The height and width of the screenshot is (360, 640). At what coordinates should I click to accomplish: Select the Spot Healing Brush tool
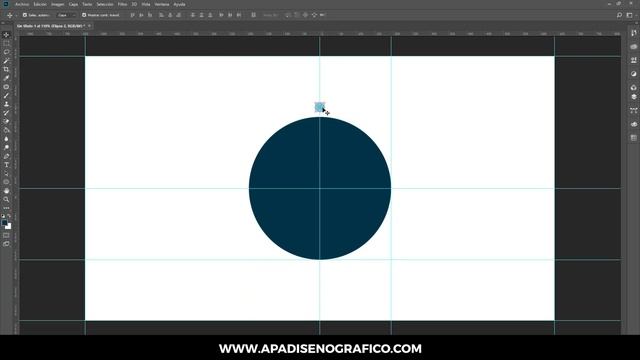(x=6, y=87)
